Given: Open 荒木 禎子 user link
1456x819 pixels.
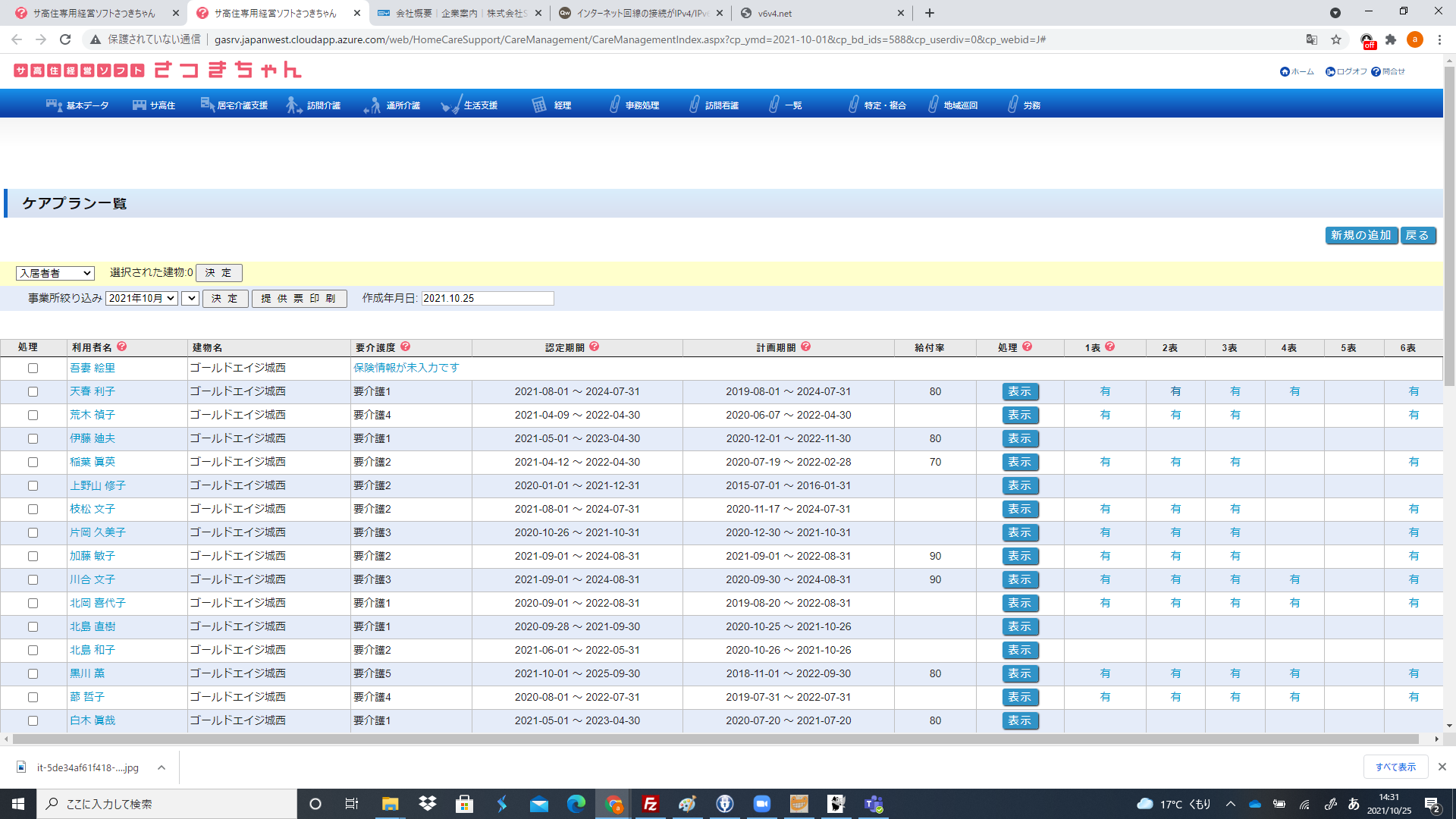Looking at the screenshot, I should 93,415.
